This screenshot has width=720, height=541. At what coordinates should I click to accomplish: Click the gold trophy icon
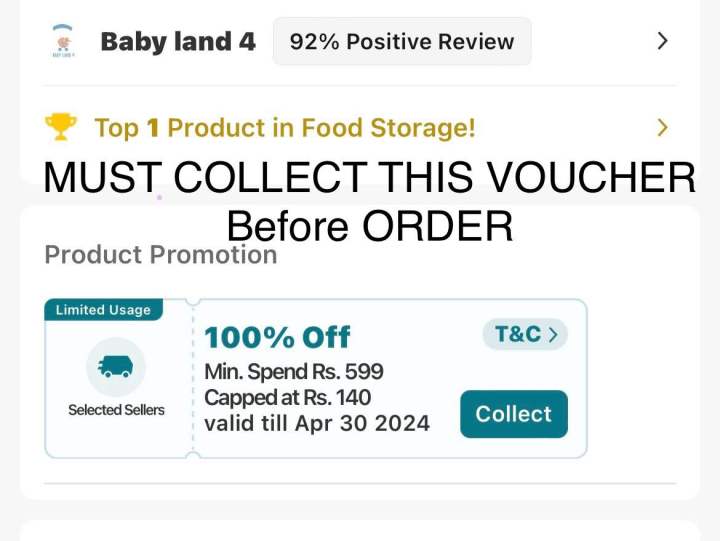(61, 128)
